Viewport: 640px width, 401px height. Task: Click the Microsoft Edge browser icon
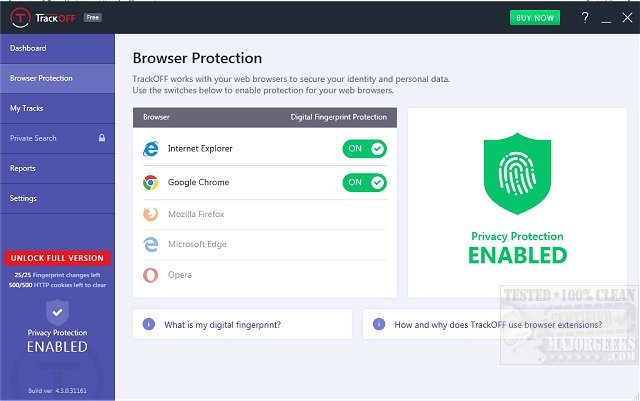coord(151,244)
